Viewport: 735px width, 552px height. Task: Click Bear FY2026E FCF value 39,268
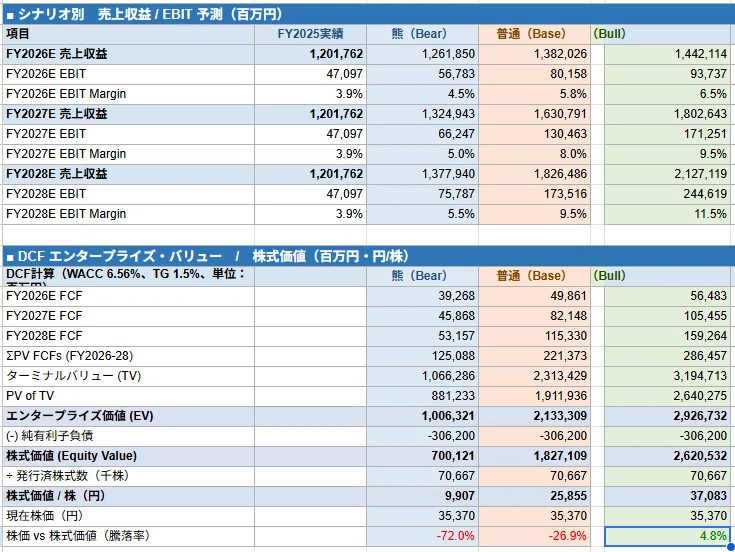(x=457, y=296)
